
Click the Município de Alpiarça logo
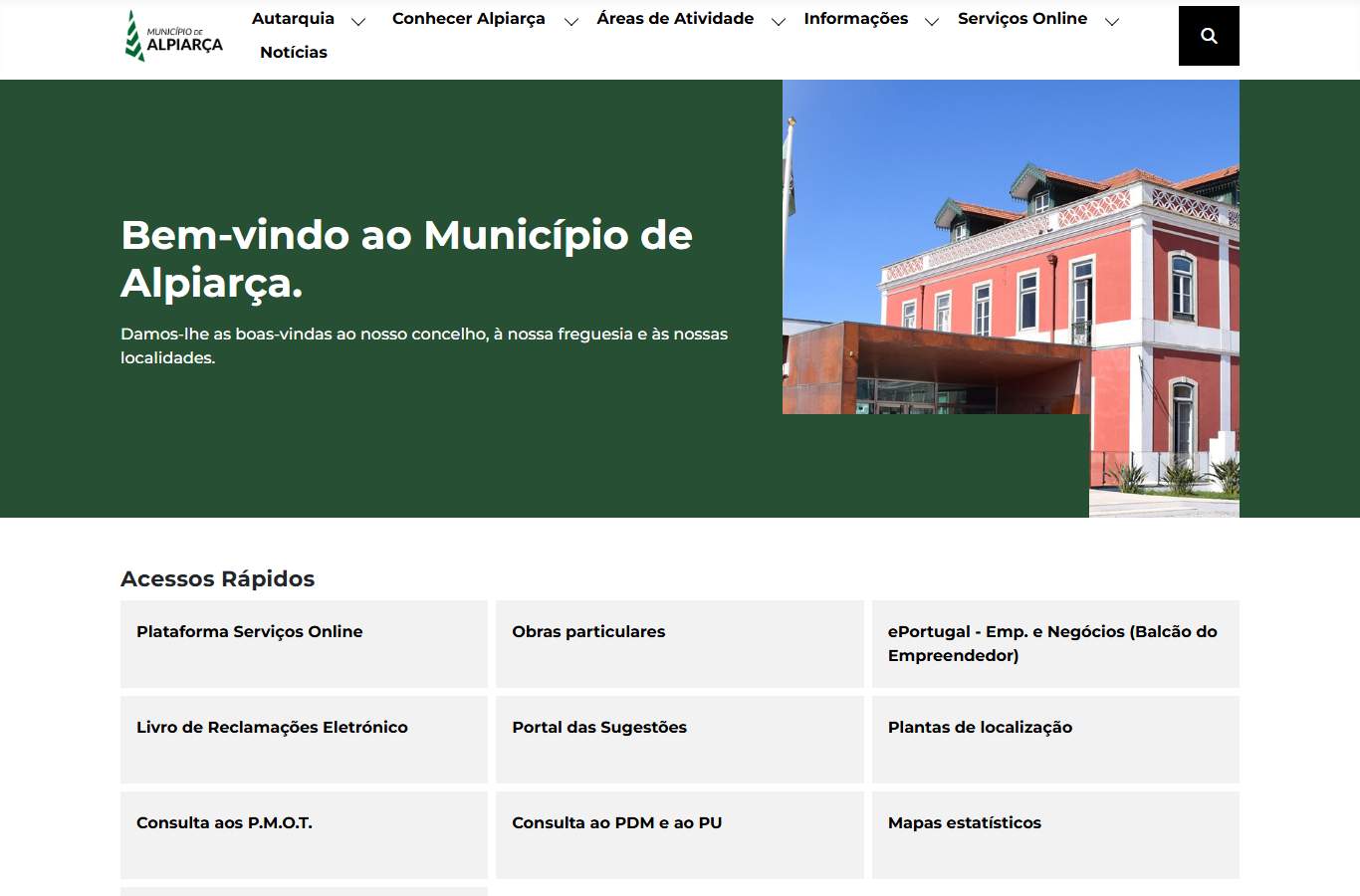pyautogui.click(x=174, y=36)
